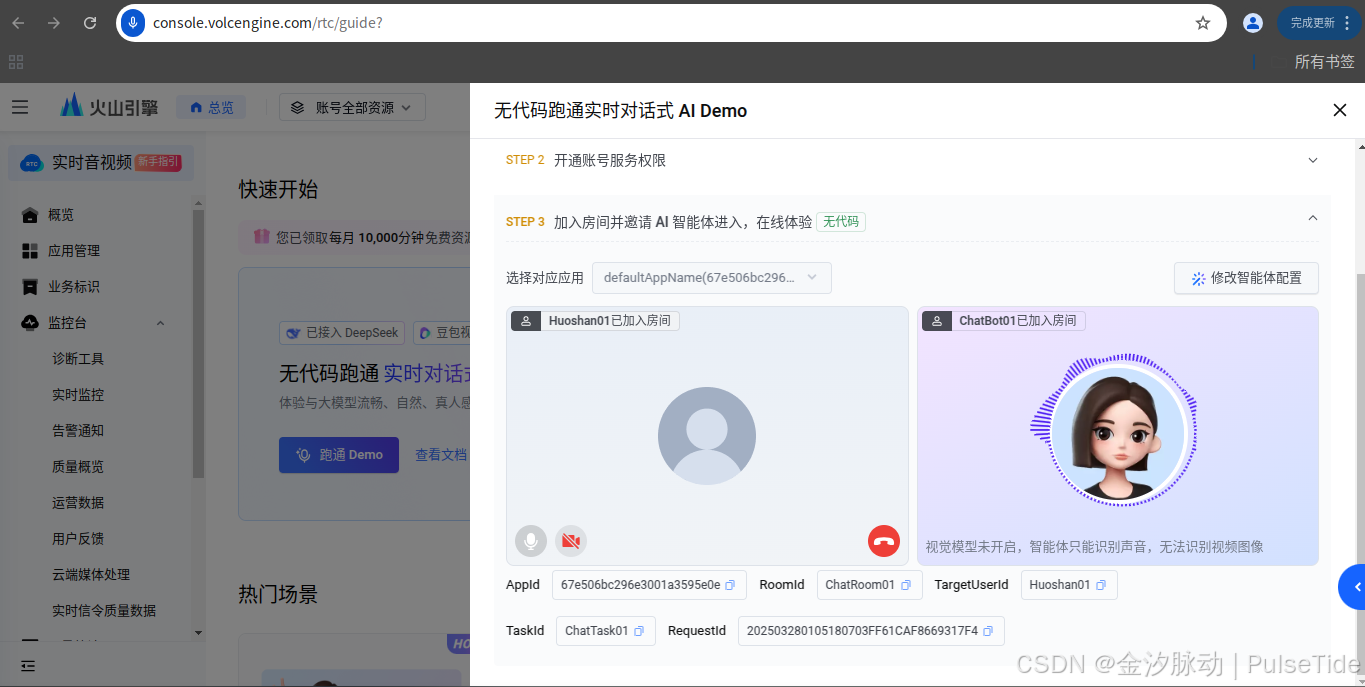Viewport: 1365px width, 687px height.
Task: Expand blue side drawer arrow button
Action: (x=1352, y=587)
